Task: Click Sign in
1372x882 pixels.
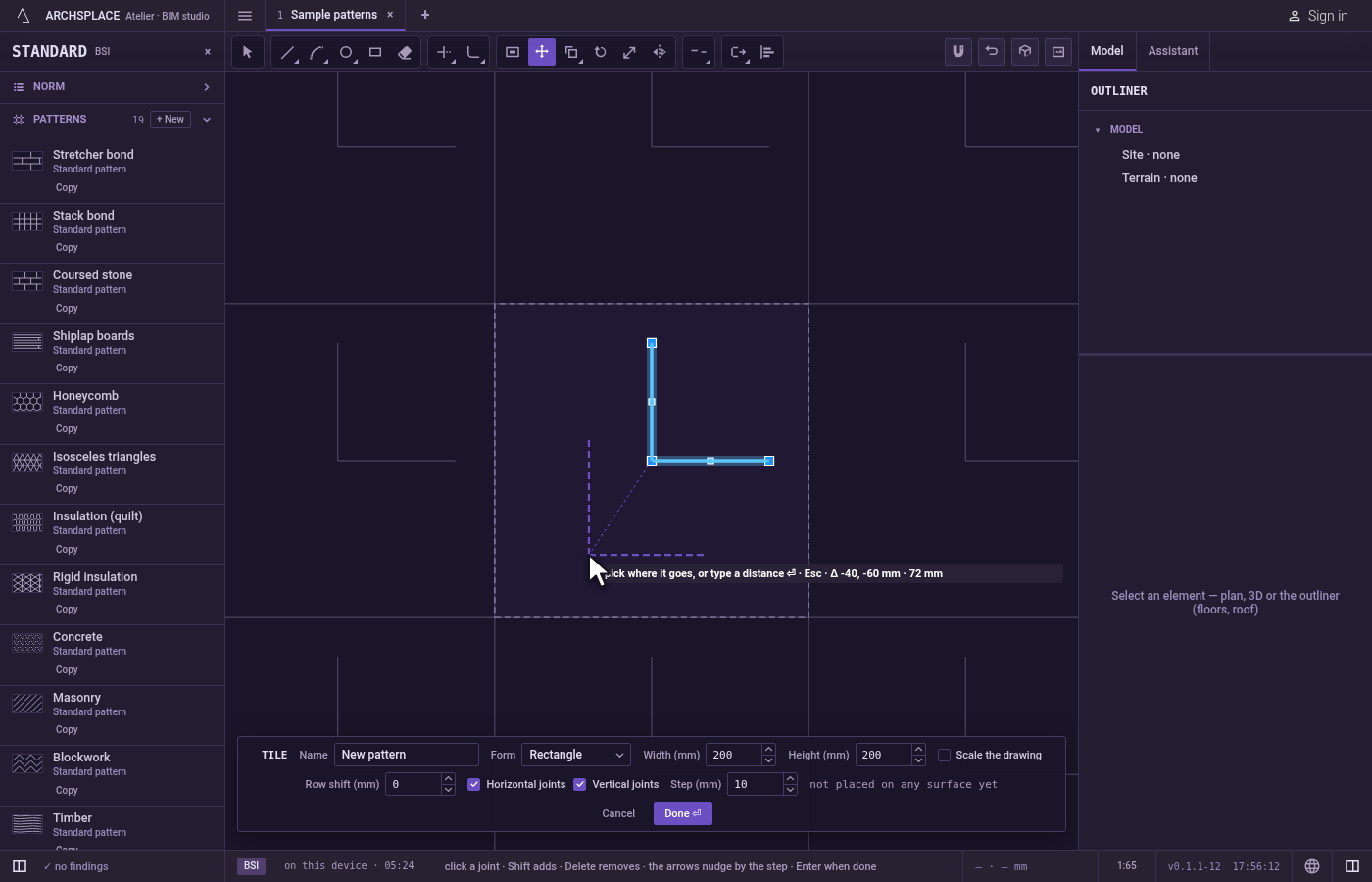Action: (x=1318, y=16)
